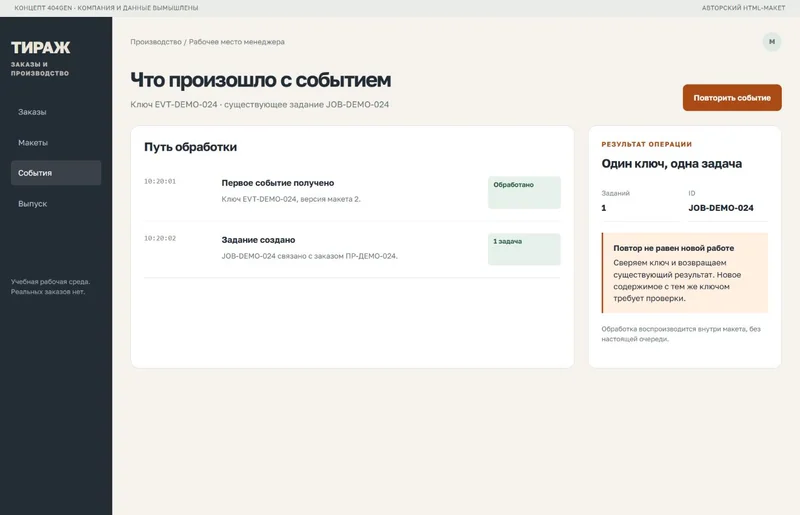Click the Обработка воспроизводится внутри макета footnote
The image size is (800, 515).
point(681,334)
